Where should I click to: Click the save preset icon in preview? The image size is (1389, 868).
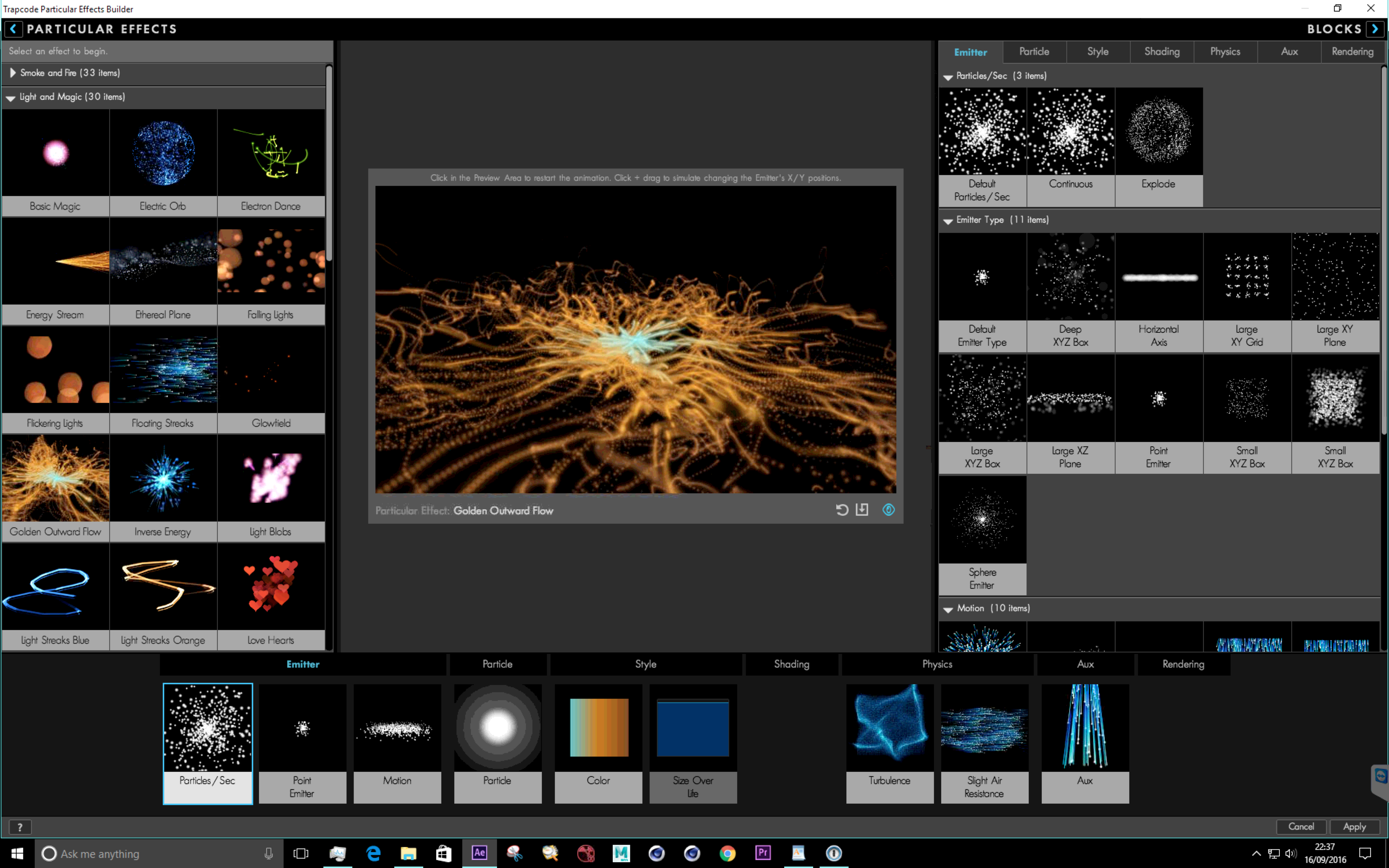point(862,510)
